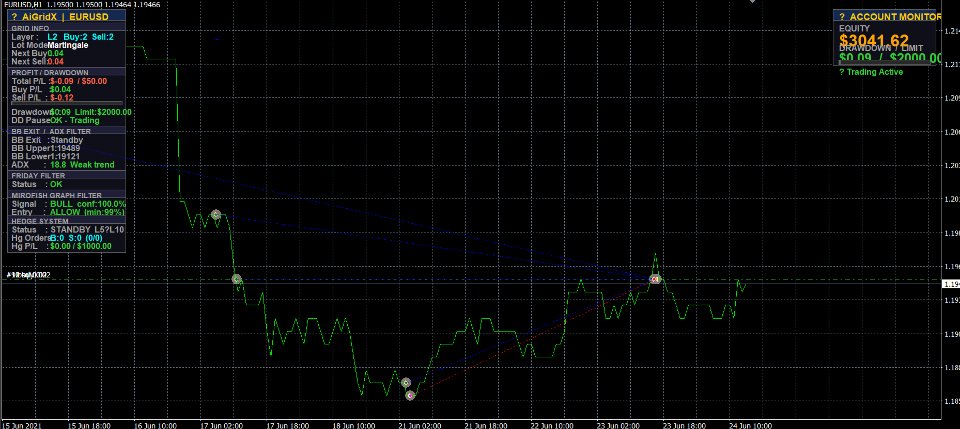
Task: Select the trade marker near 23 Jun peak
Action: point(655,279)
